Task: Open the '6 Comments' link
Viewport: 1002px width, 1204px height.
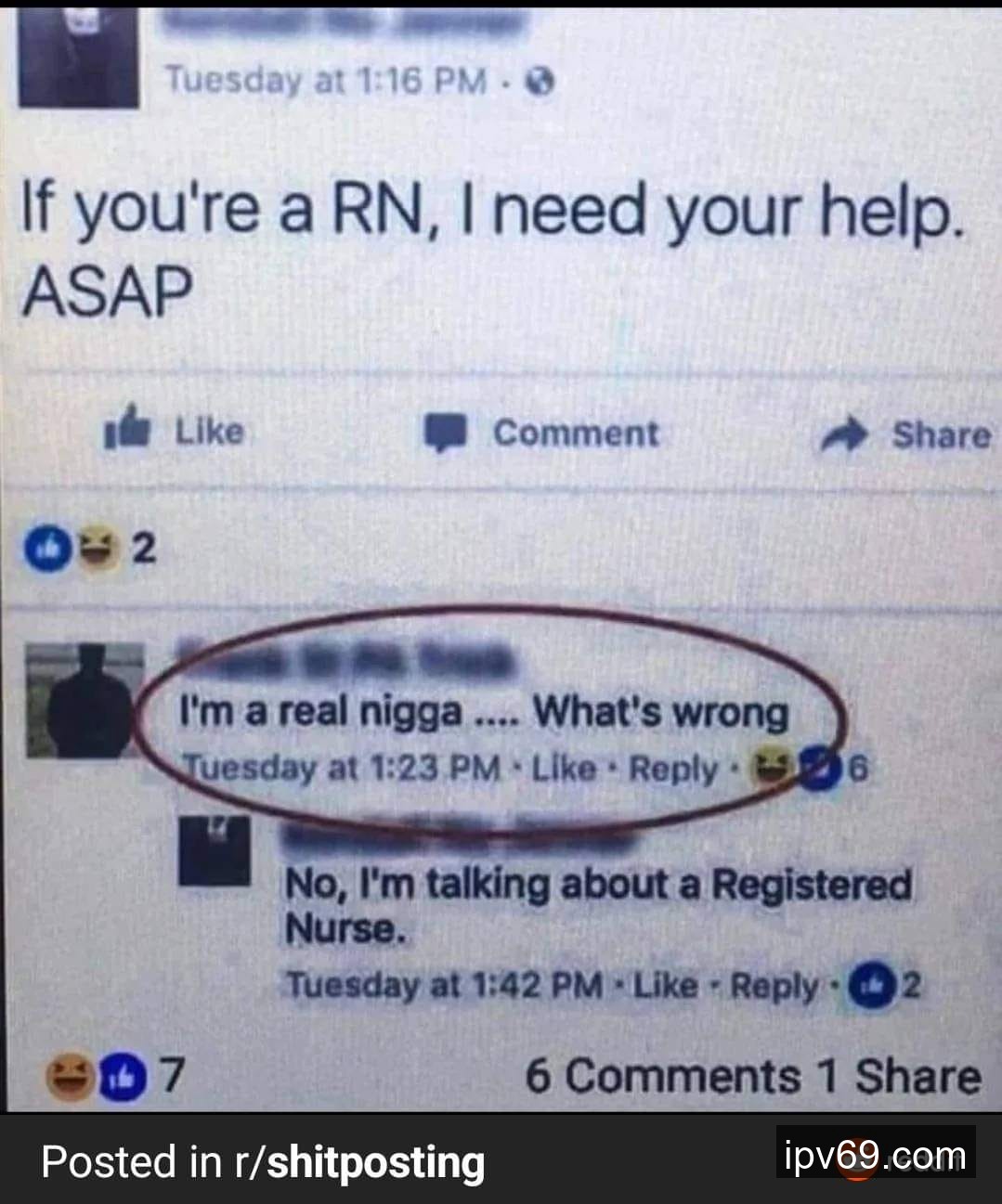Action: point(663,1076)
